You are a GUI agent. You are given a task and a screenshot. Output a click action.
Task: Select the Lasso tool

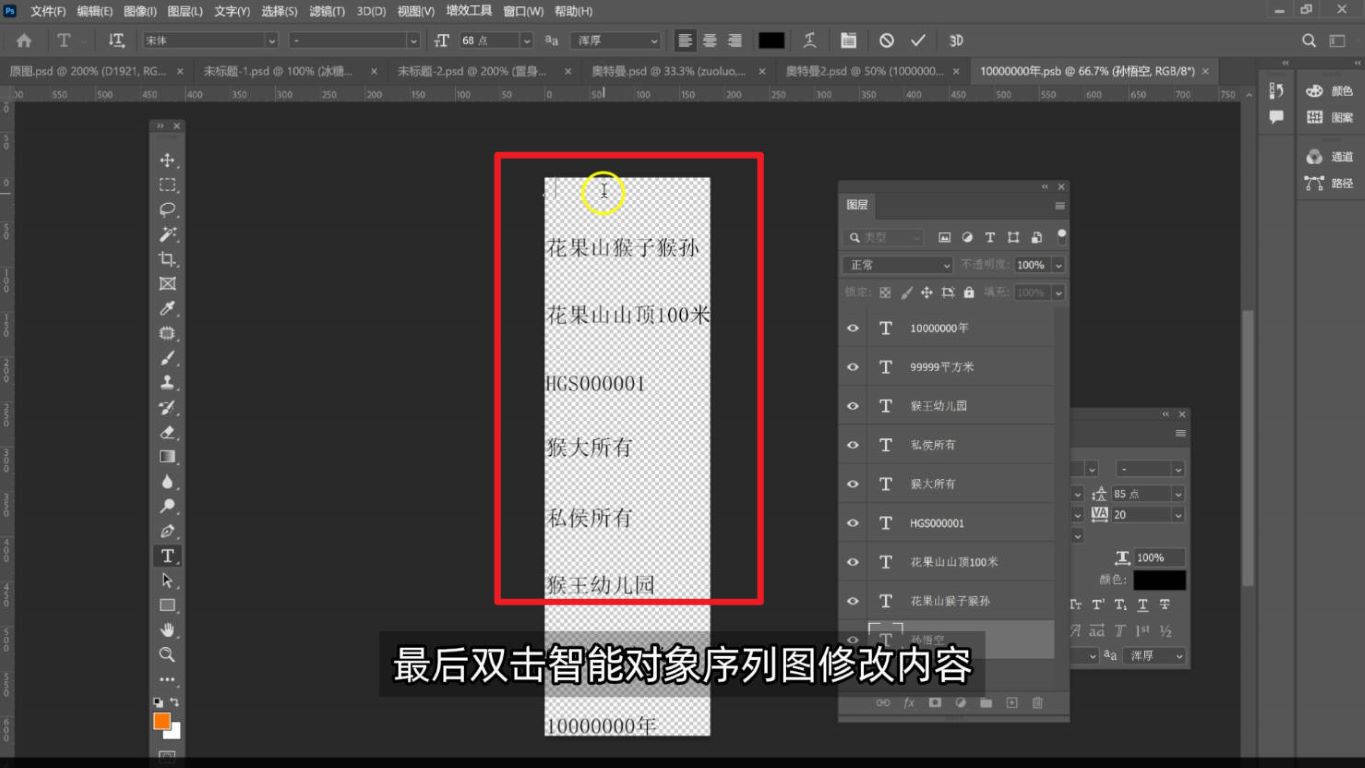(x=167, y=209)
